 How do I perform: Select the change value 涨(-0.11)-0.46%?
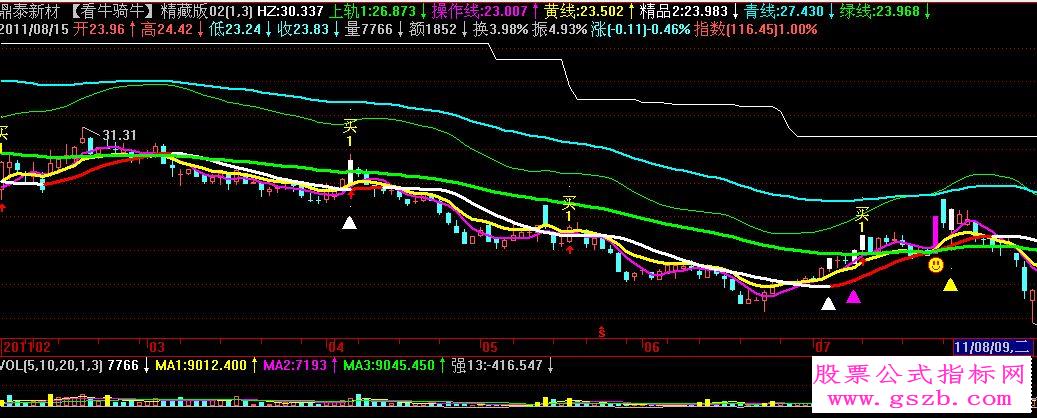point(640,30)
